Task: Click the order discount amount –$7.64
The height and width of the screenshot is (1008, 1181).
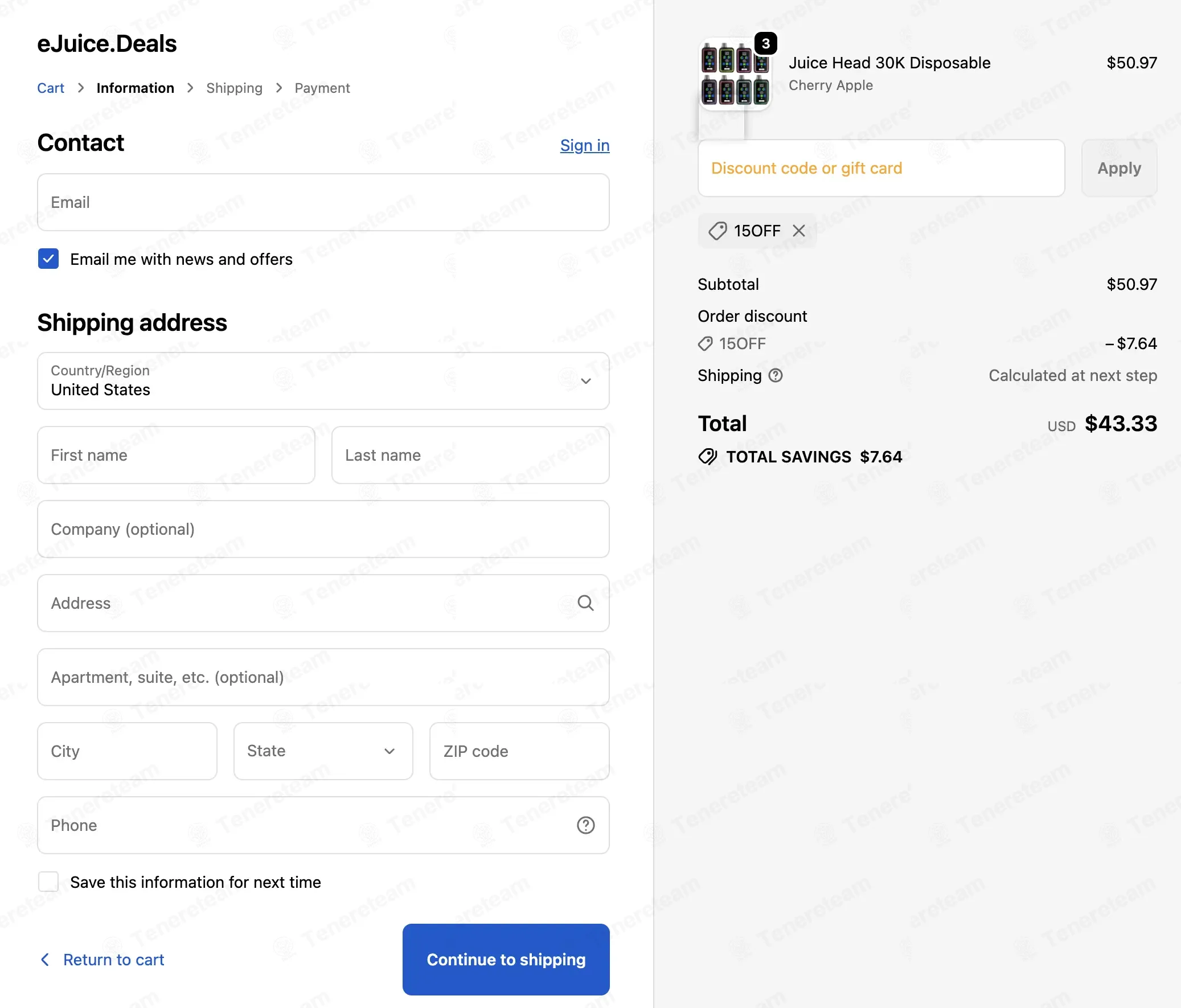Action: point(1131,343)
